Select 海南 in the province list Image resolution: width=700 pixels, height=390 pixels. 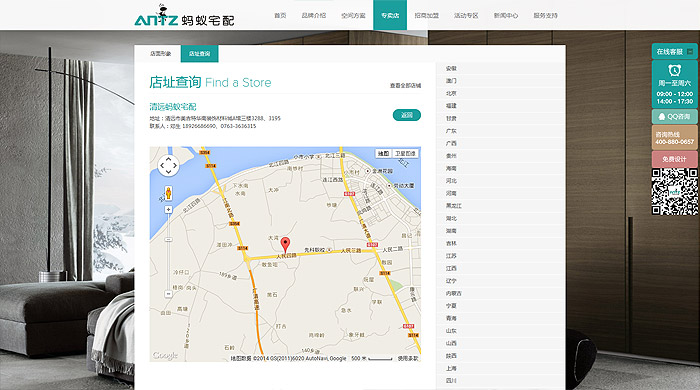click(451, 168)
